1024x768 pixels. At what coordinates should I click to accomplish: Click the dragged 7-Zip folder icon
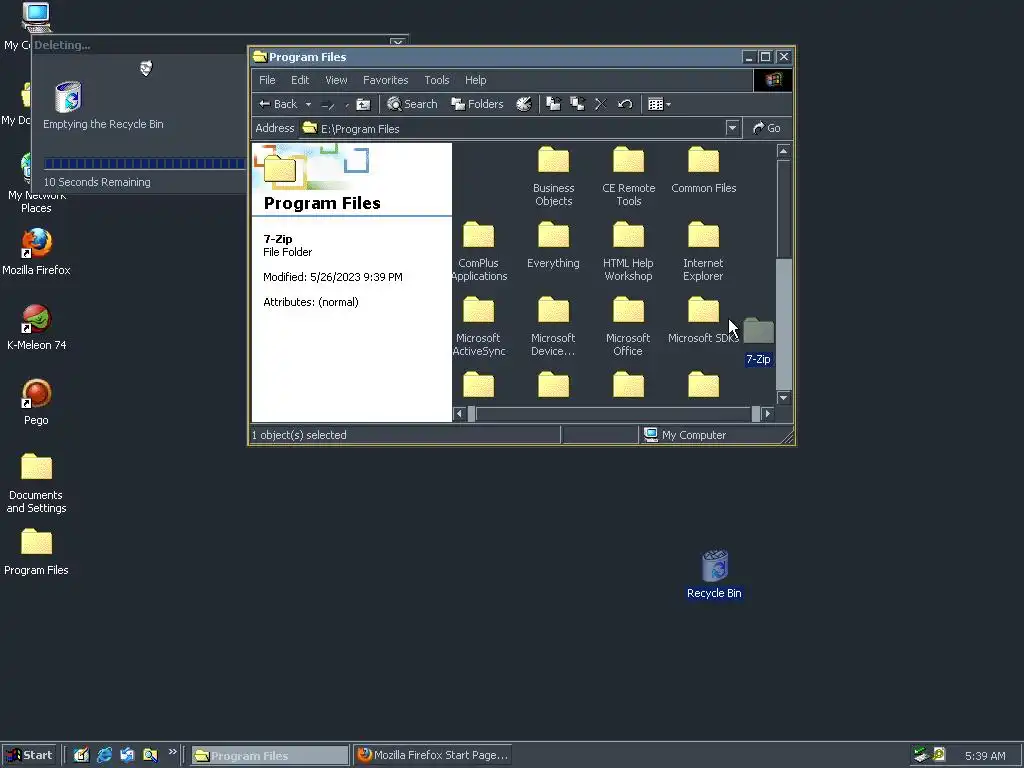click(x=758, y=330)
